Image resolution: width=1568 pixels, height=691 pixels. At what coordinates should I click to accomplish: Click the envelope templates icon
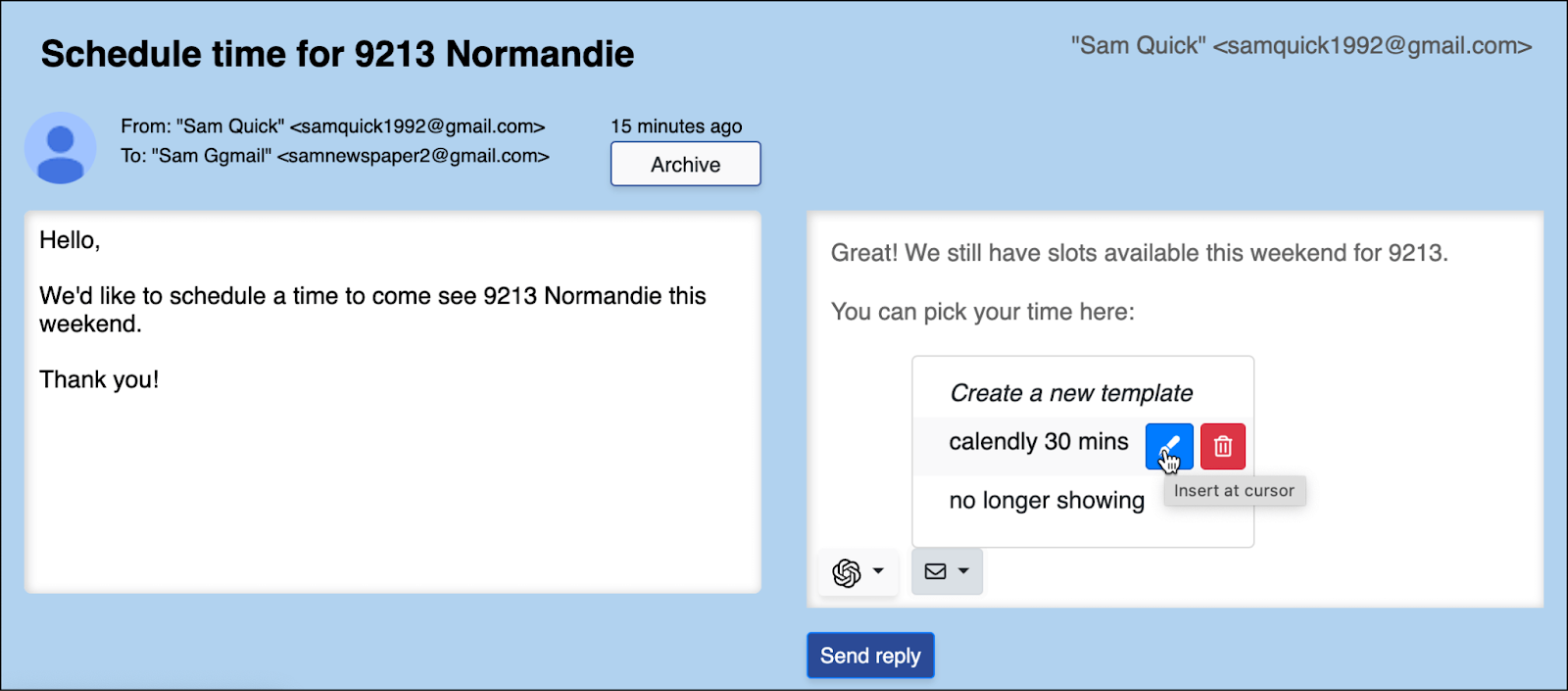(x=936, y=571)
